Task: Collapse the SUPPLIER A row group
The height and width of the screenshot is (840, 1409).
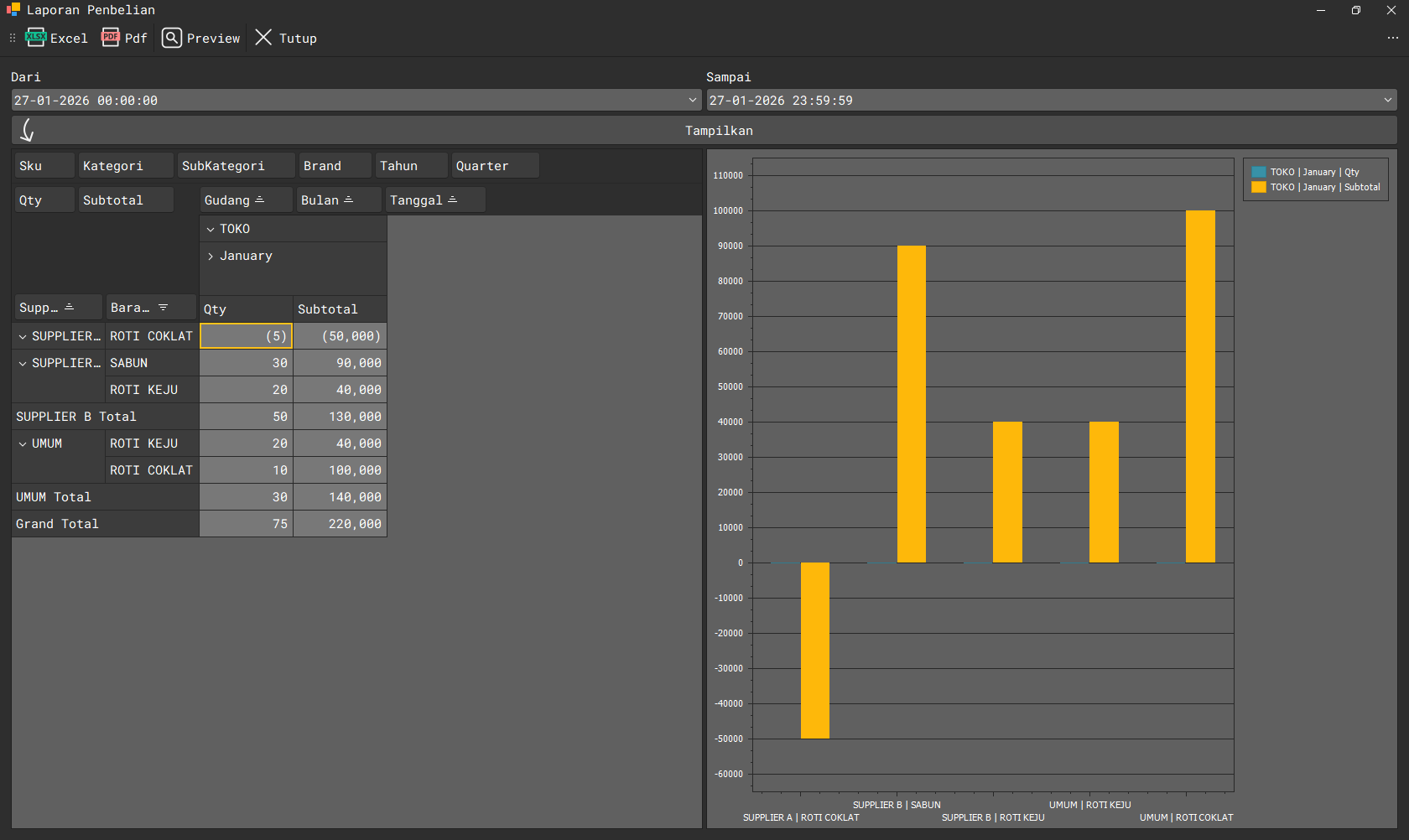Action: coord(23,337)
